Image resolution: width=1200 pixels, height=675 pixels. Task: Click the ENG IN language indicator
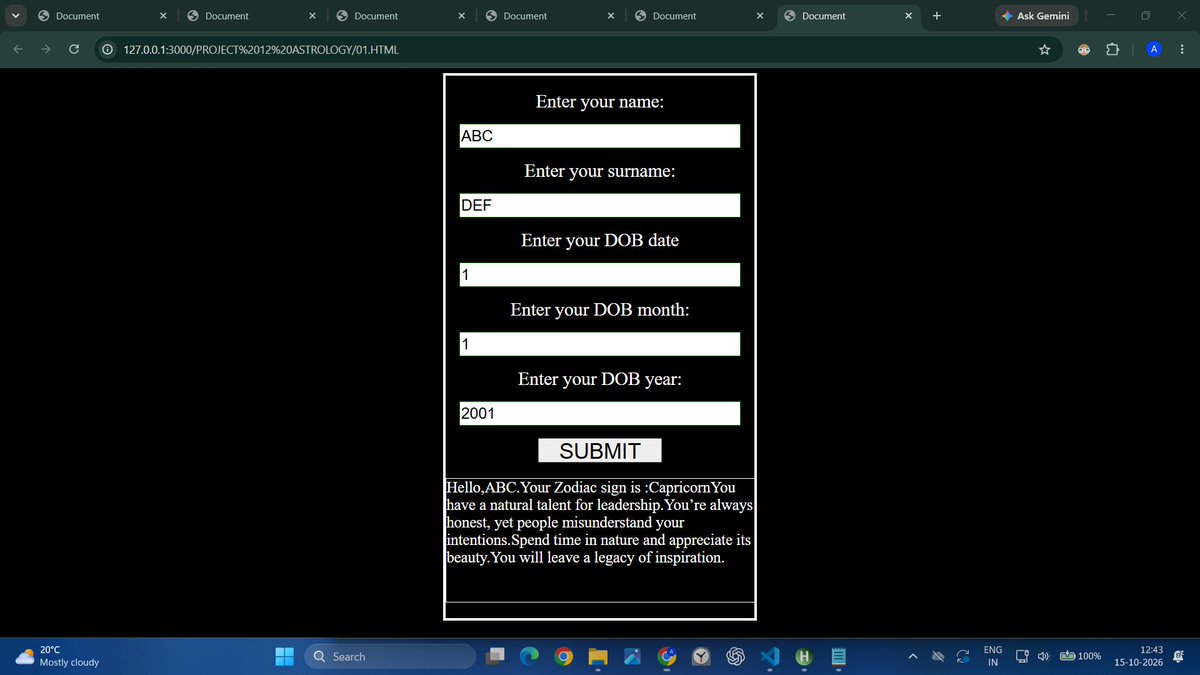pyautogui.click(x=993, y=656)
